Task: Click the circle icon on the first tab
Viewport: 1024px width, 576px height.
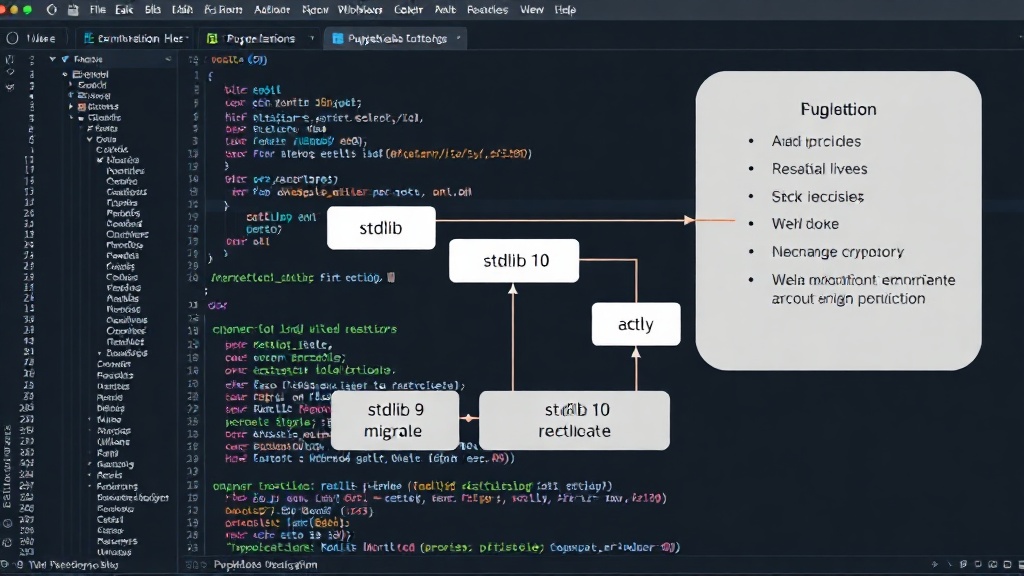Action: [12, 39]
